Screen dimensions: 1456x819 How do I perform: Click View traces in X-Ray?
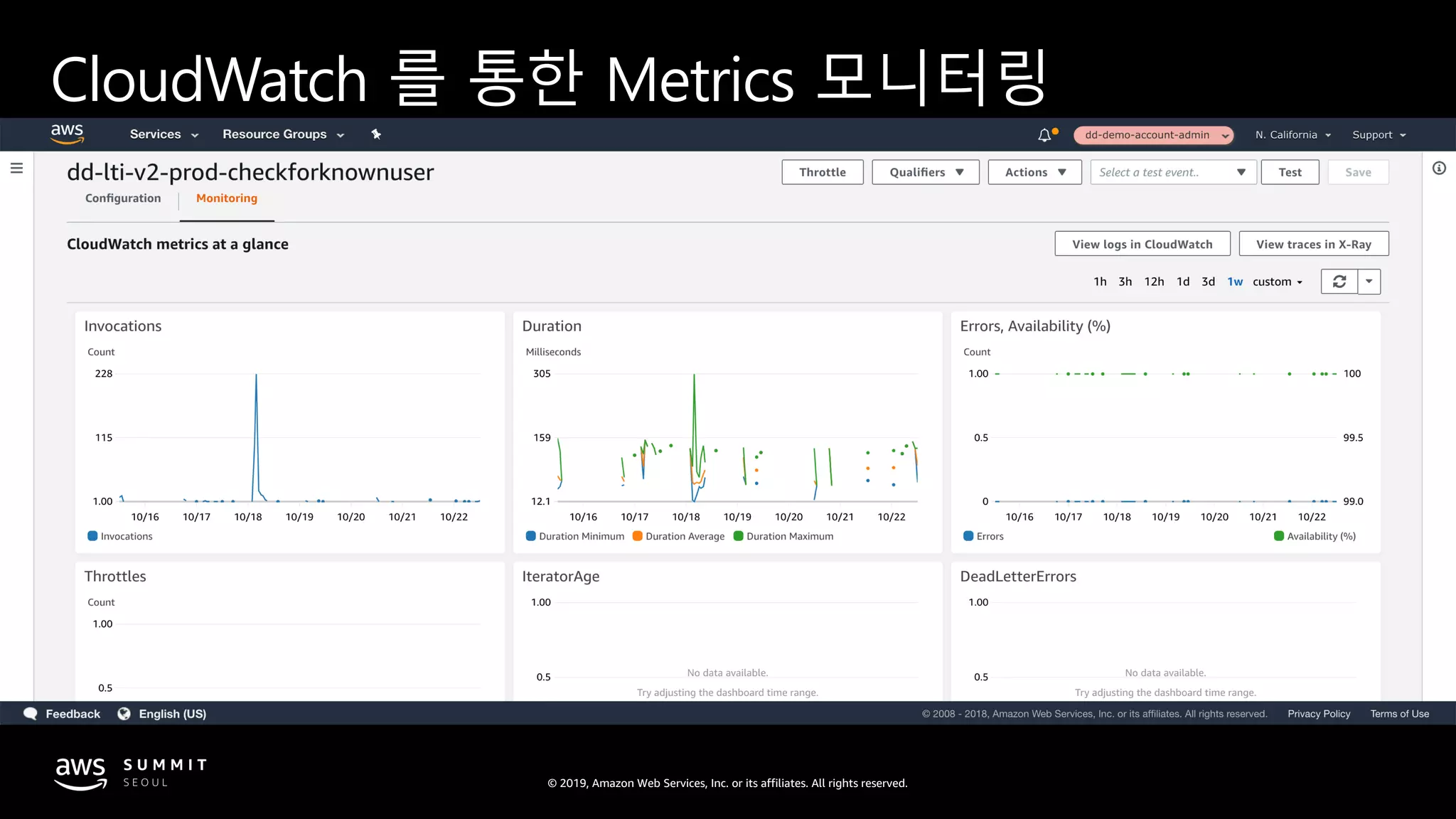pyautogui.click(x=1314, y=244)
